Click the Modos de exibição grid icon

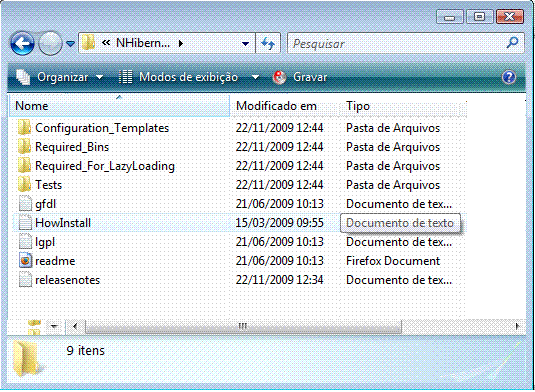pos(125,77)
